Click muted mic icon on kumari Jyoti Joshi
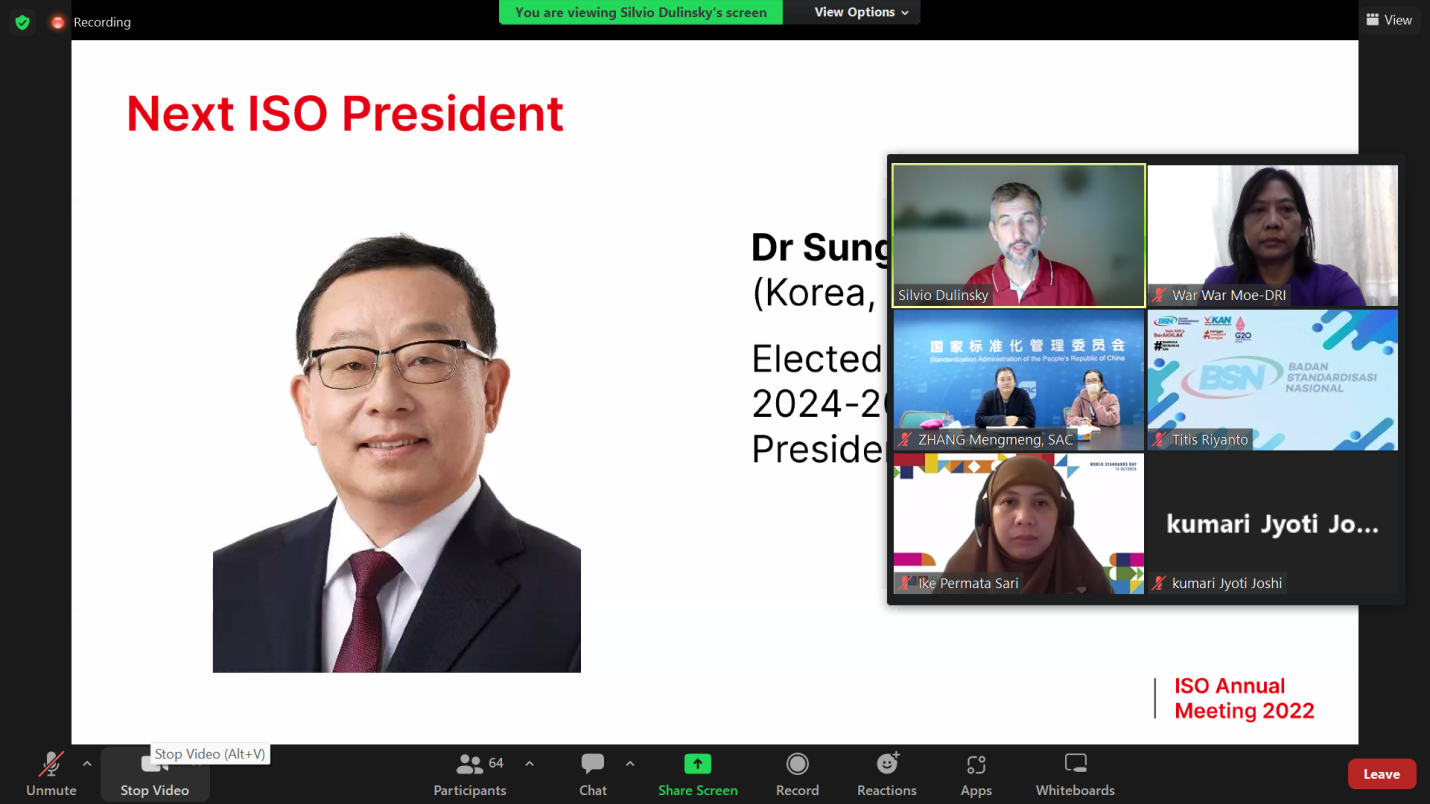 [x=1160, y=583]
